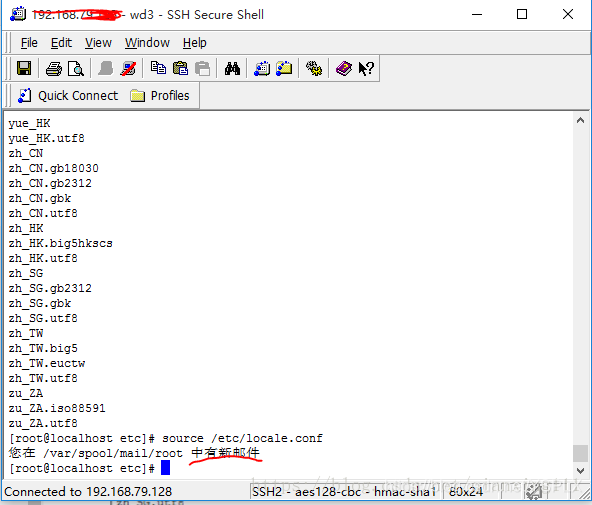Screen dimensions: 592x505
Task: Open the Help book icon
Action: tap(344, 68)
